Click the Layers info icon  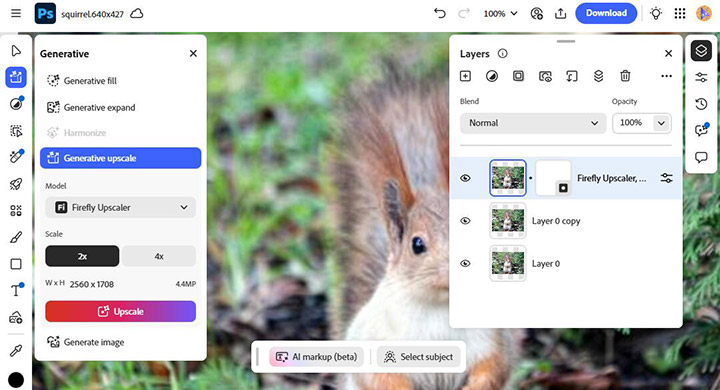pos(503,54)
